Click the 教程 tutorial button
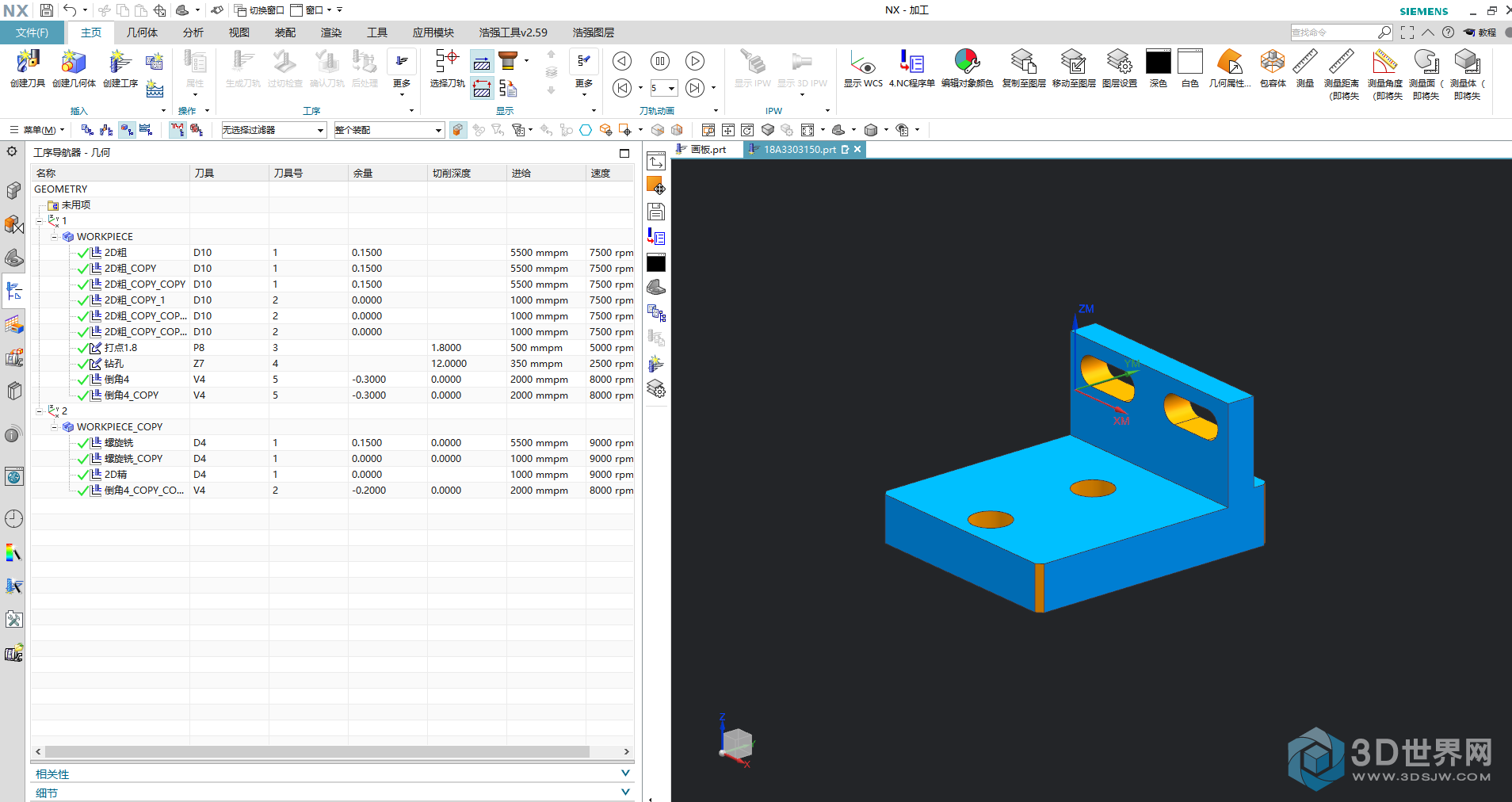This screenshot has width=1512, height=802. point(1480,32)
